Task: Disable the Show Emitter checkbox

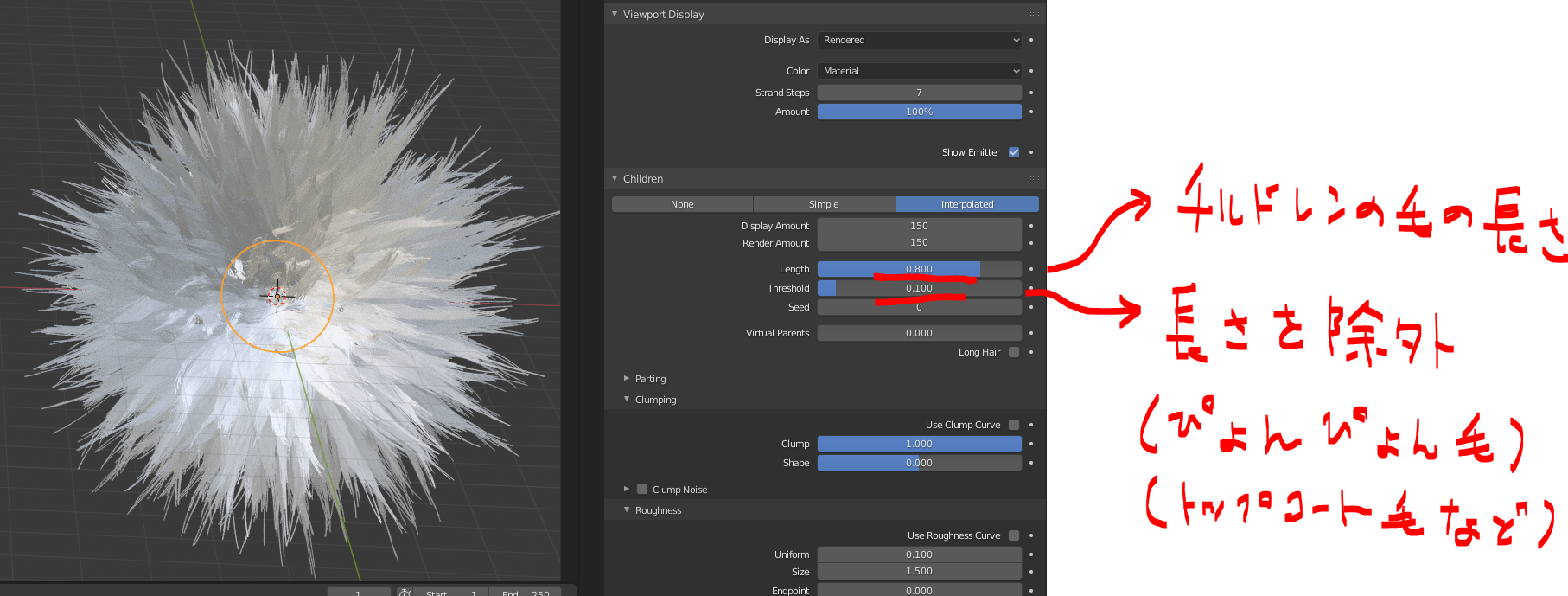Action: tap(1014, 152)
